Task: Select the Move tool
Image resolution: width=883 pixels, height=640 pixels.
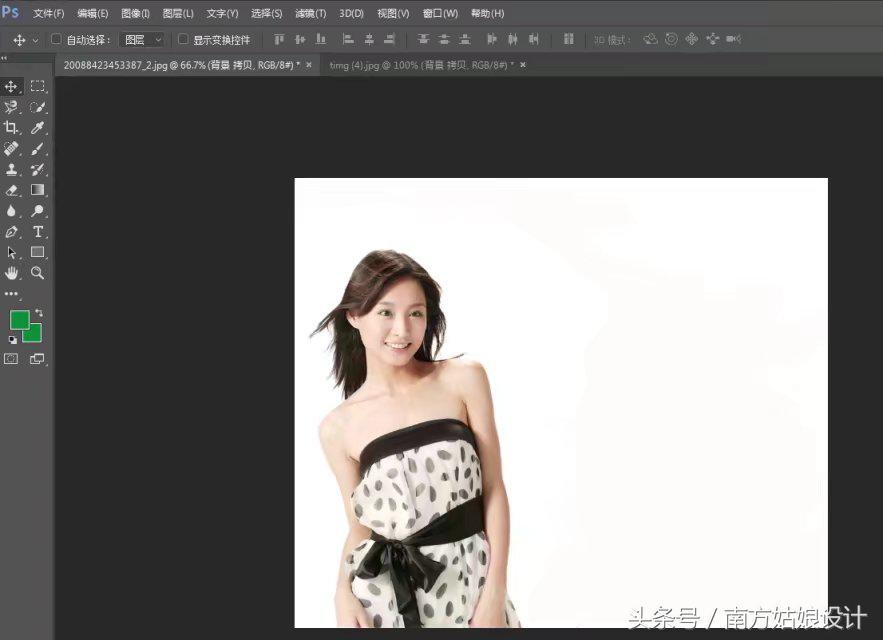Action: click(x=12, y=86)
